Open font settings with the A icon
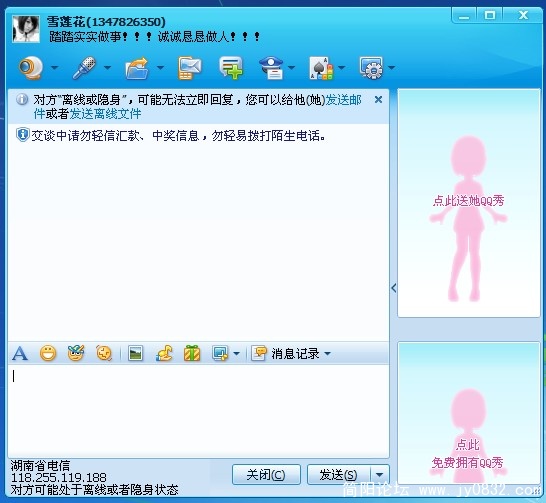This screenshot has height=503, width=546. 20,353
